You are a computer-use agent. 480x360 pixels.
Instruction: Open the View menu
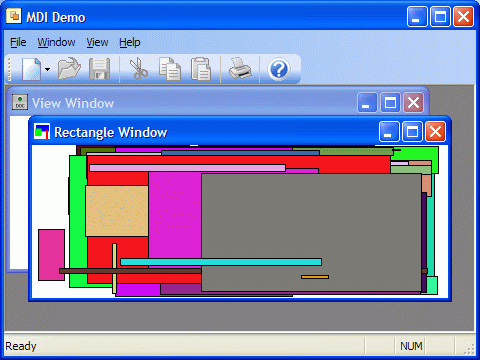[x=97, y=43]
